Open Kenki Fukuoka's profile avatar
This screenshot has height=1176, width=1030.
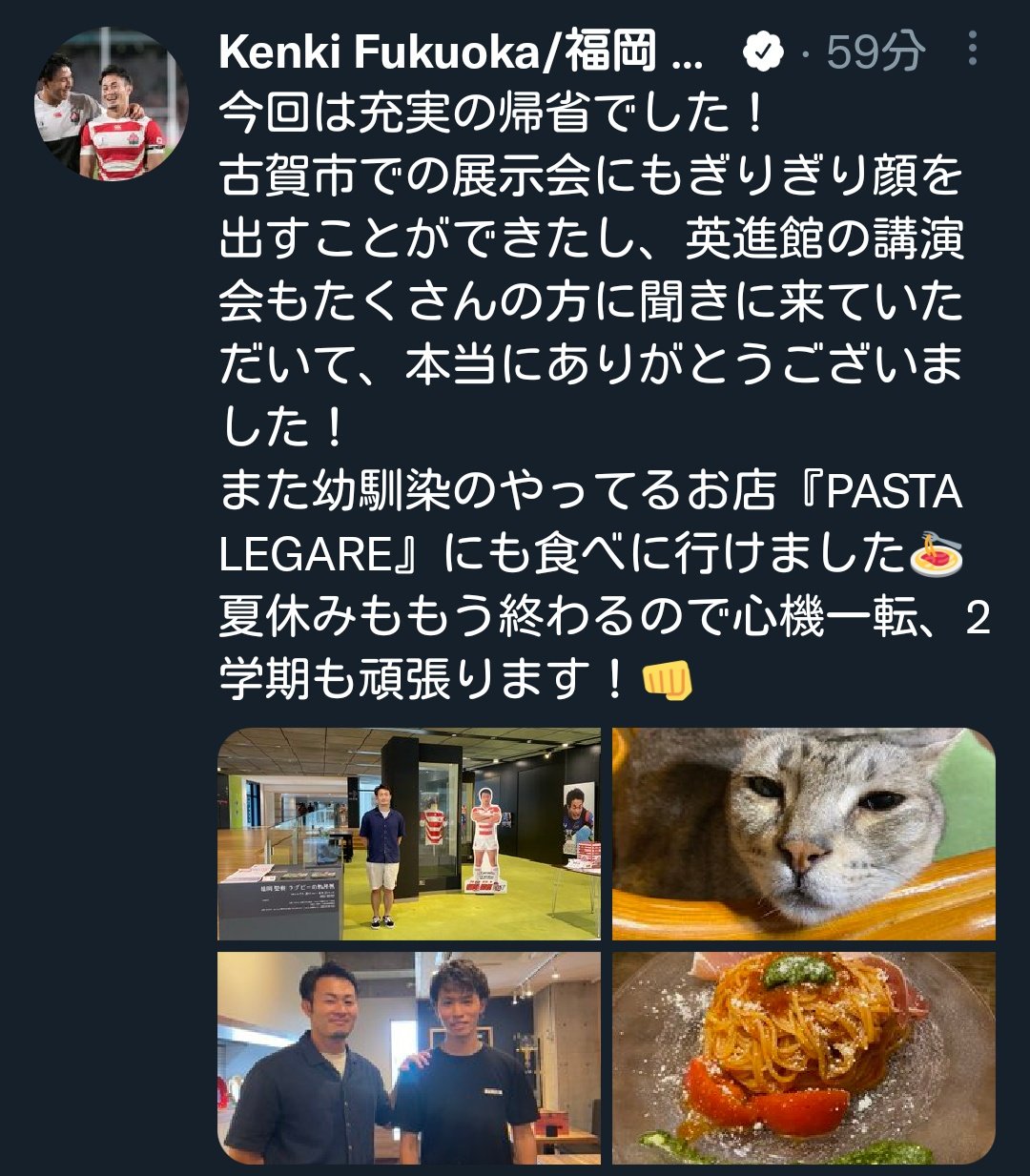pyautogui.click(x=100, y=103)
